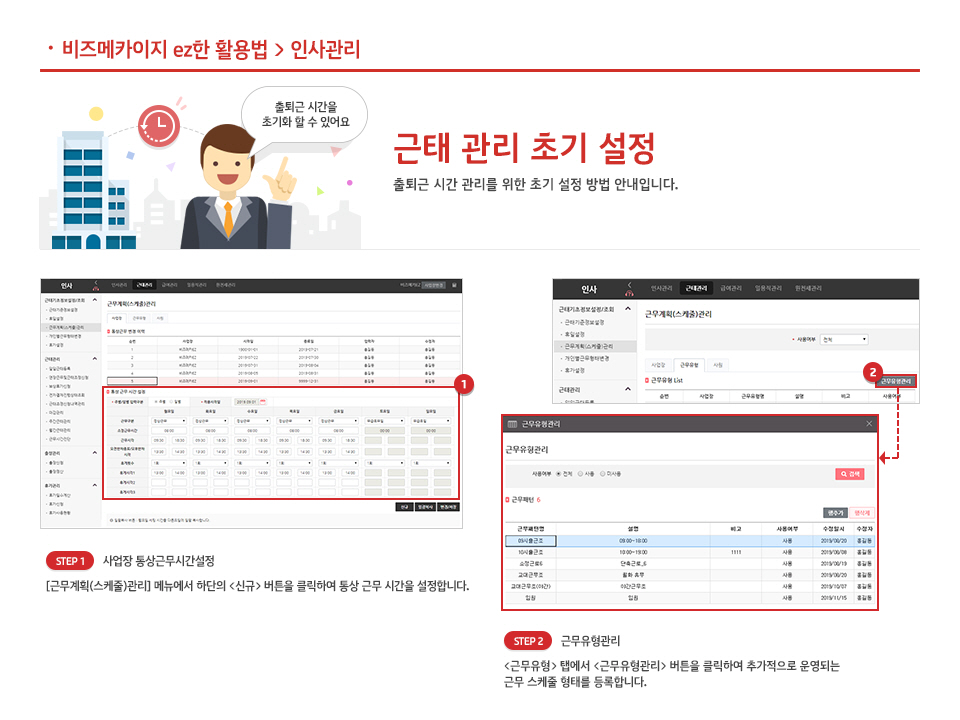Select the 사용 radio in the 근무유형관리 popup
Viewport: 960px width, 720px height.
pos(580,474)
